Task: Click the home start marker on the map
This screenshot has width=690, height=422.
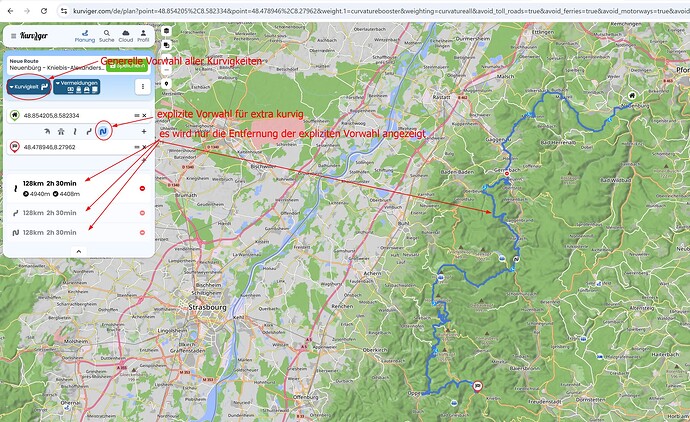Action: [632, 96]
